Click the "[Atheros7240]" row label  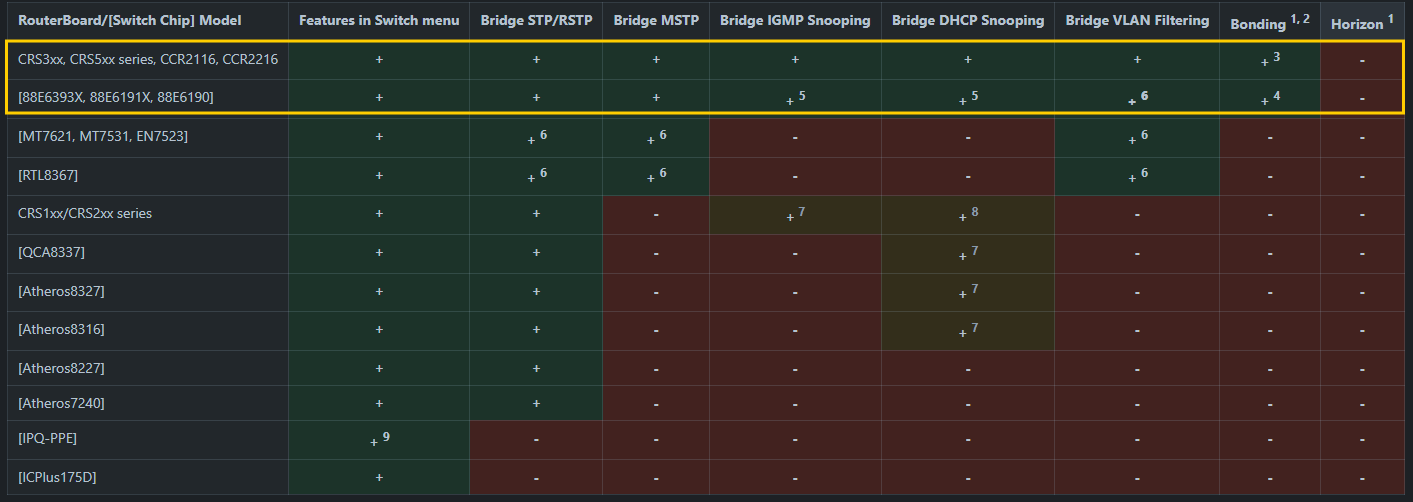click(x=61, y=404)
